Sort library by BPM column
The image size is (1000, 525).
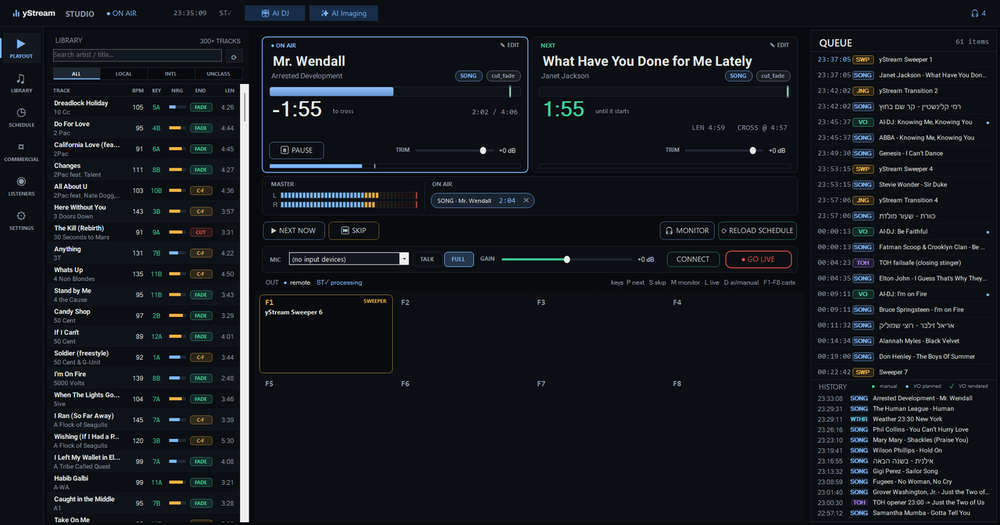(138, 91)
